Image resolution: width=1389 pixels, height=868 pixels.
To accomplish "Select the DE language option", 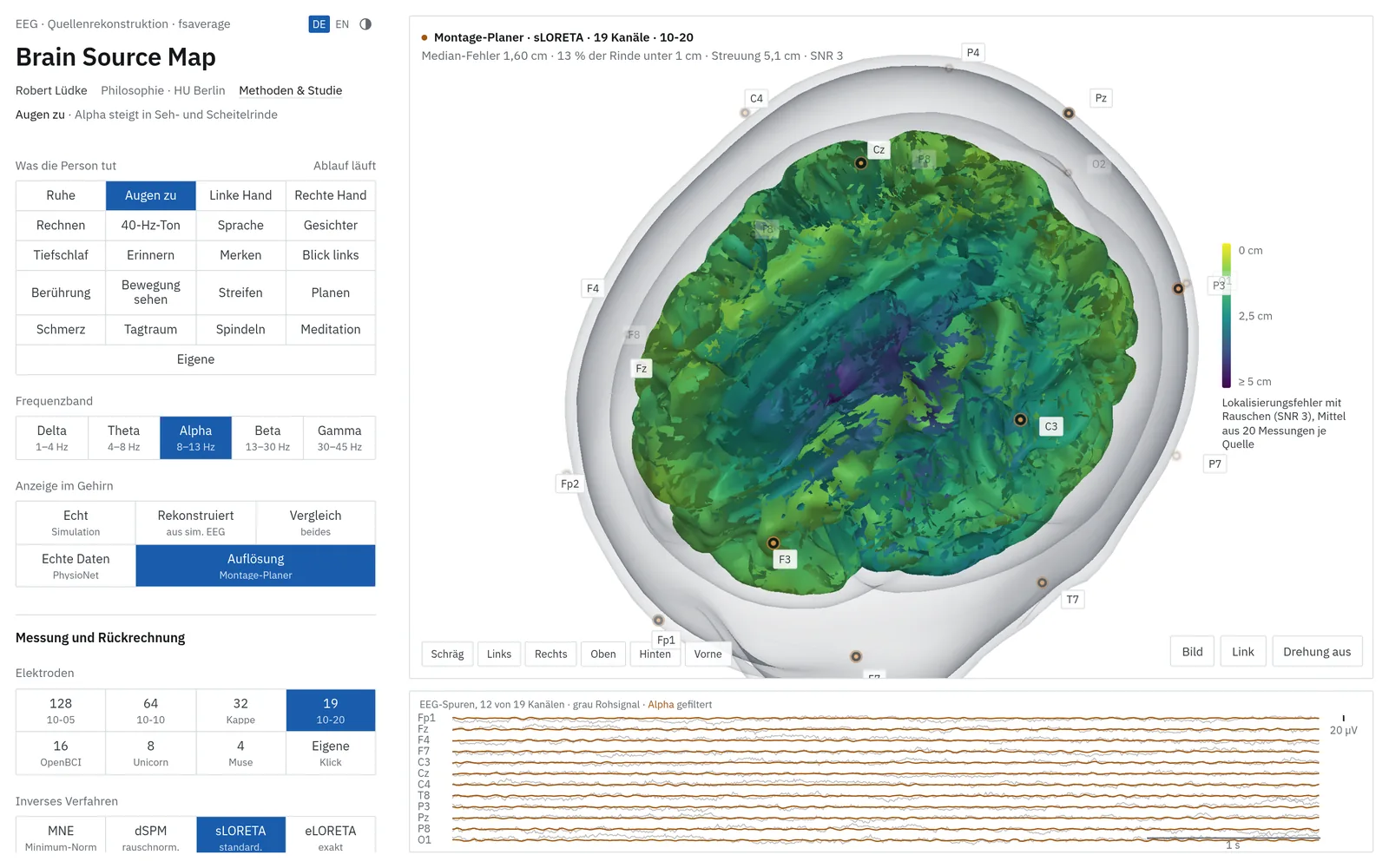I will tap(319, 24).
